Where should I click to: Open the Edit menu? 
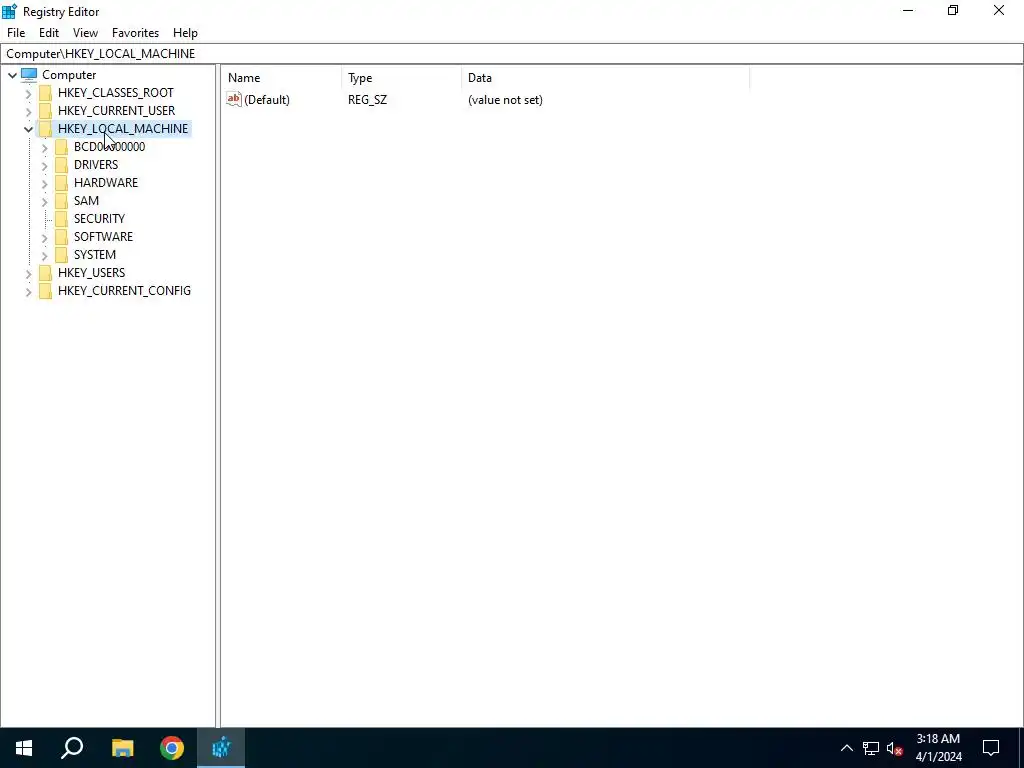point(49,33)
